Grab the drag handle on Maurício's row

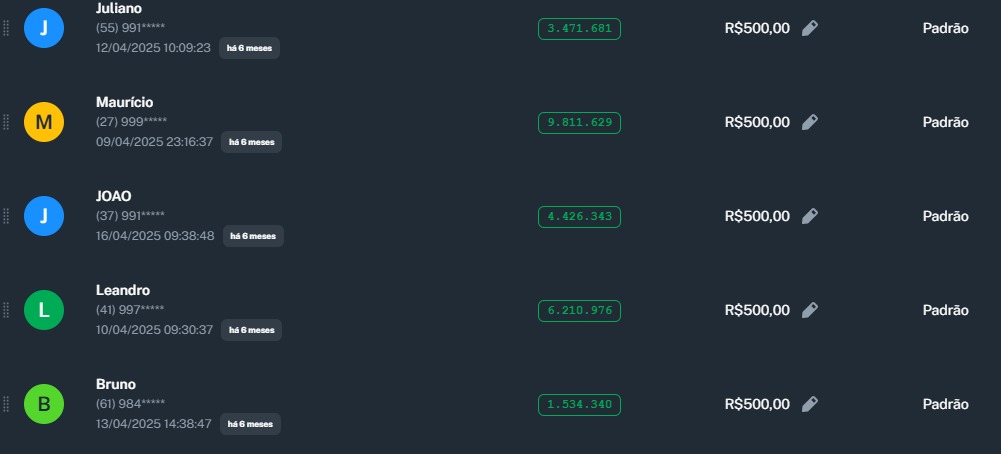[6, 123]
